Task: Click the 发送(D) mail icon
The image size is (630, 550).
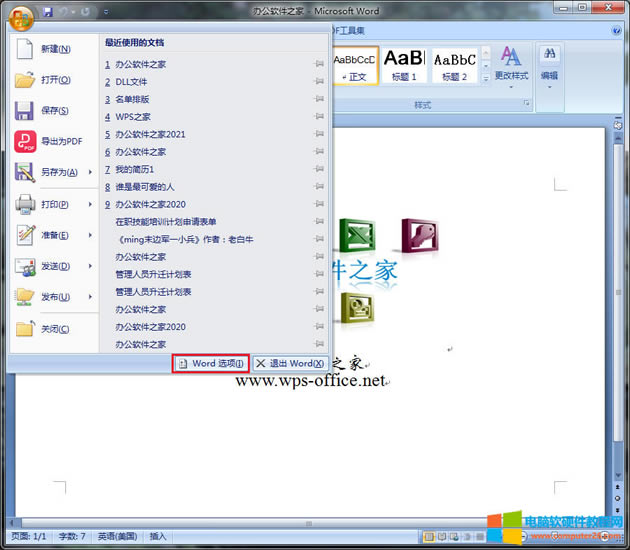Action: click(25, 266)
